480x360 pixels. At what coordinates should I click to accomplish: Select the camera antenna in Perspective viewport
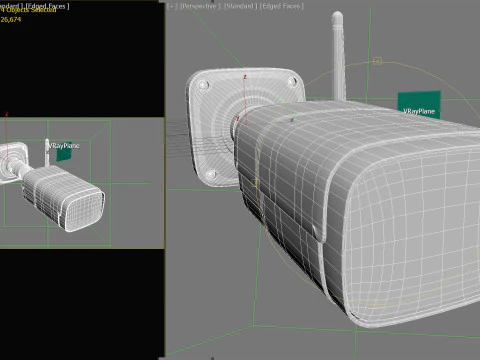coord(338,57)
